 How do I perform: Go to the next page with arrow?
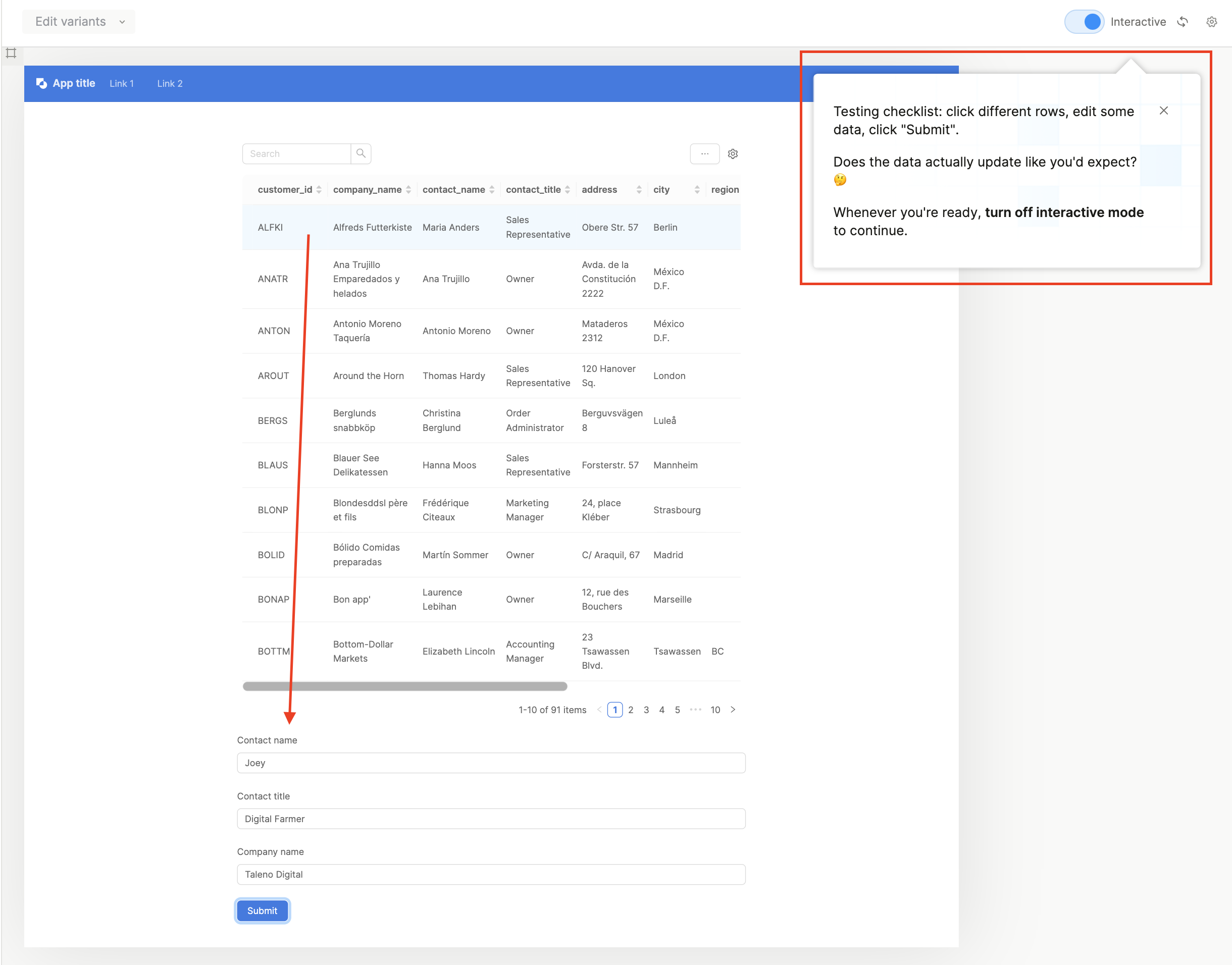click(x=733, y=710)
